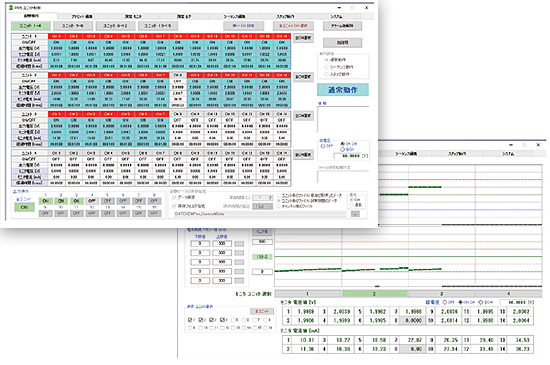This screenshot has width=550, height=365.
Task: Toggle unit 8 output OFF button
Action: (154, 201)
